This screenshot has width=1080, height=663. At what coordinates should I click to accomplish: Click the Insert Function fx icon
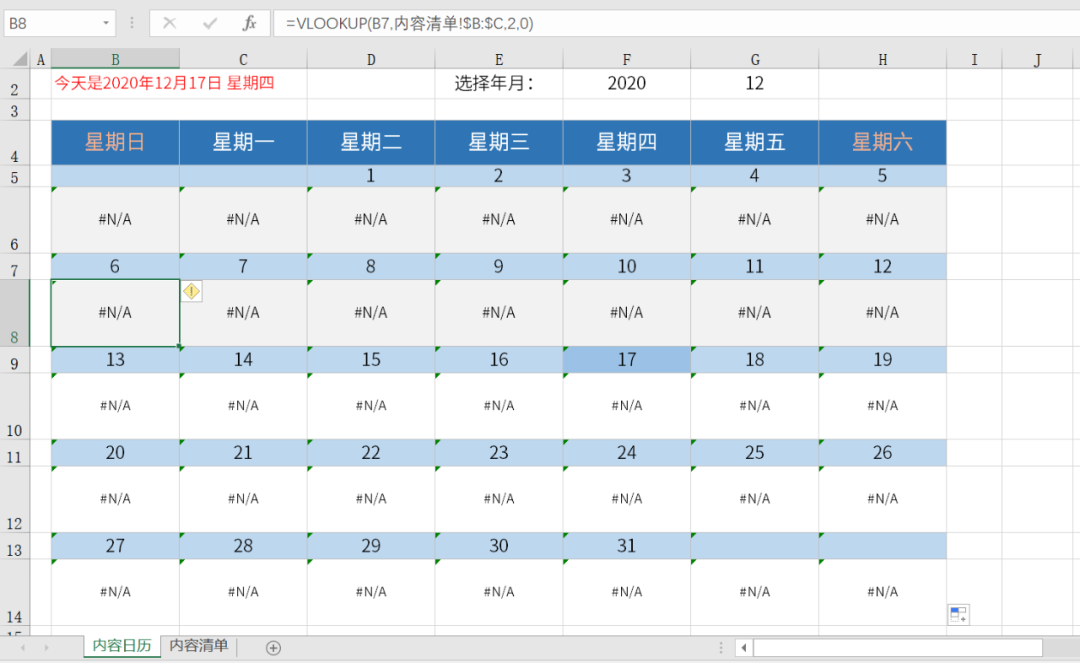249,23
